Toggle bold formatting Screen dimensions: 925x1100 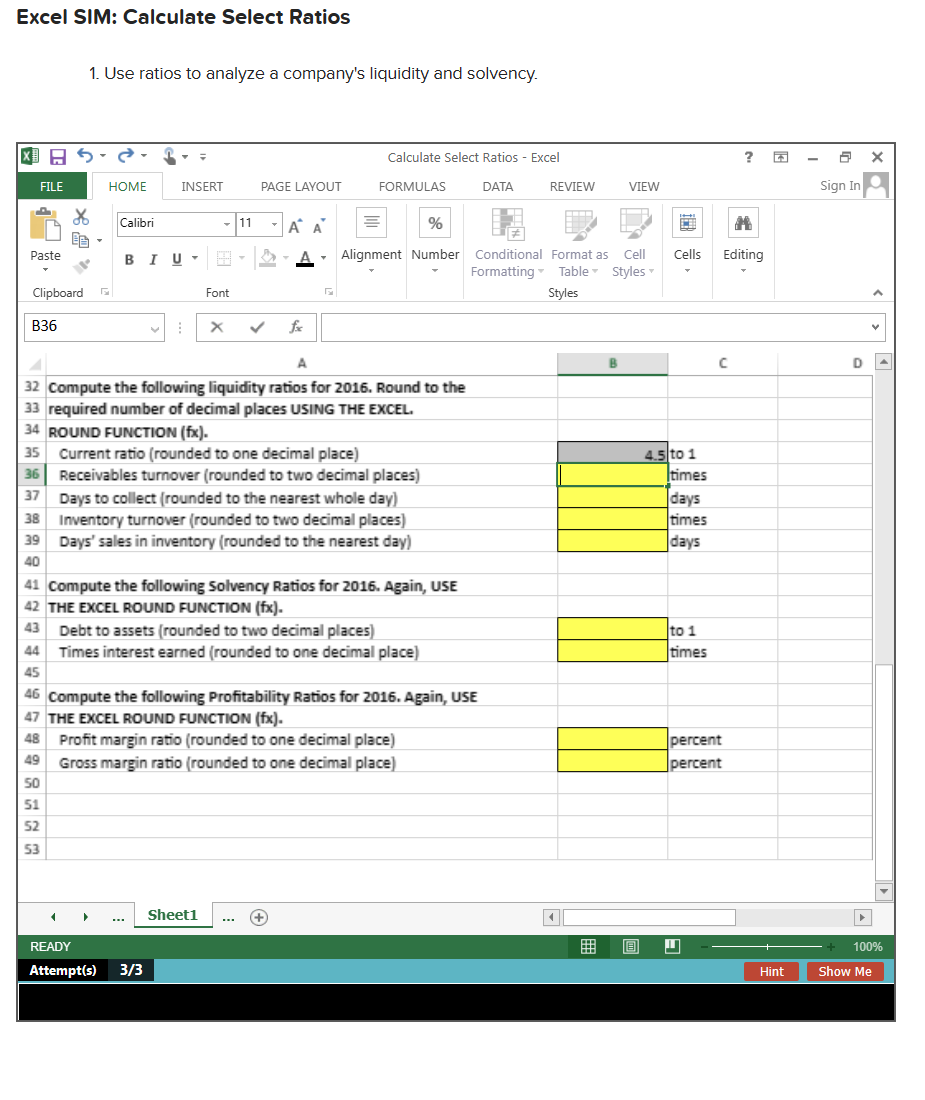[x=129, y=259]
